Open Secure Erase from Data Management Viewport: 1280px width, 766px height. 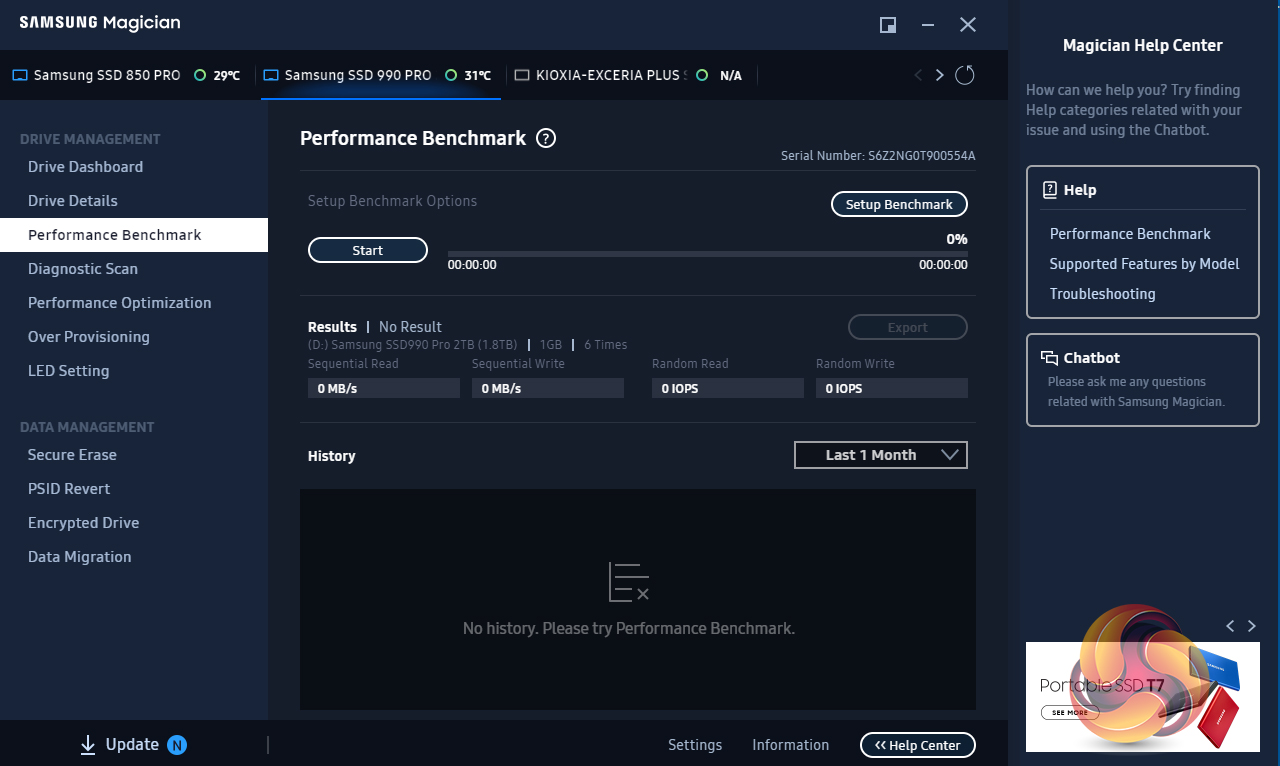click(72, 455)
